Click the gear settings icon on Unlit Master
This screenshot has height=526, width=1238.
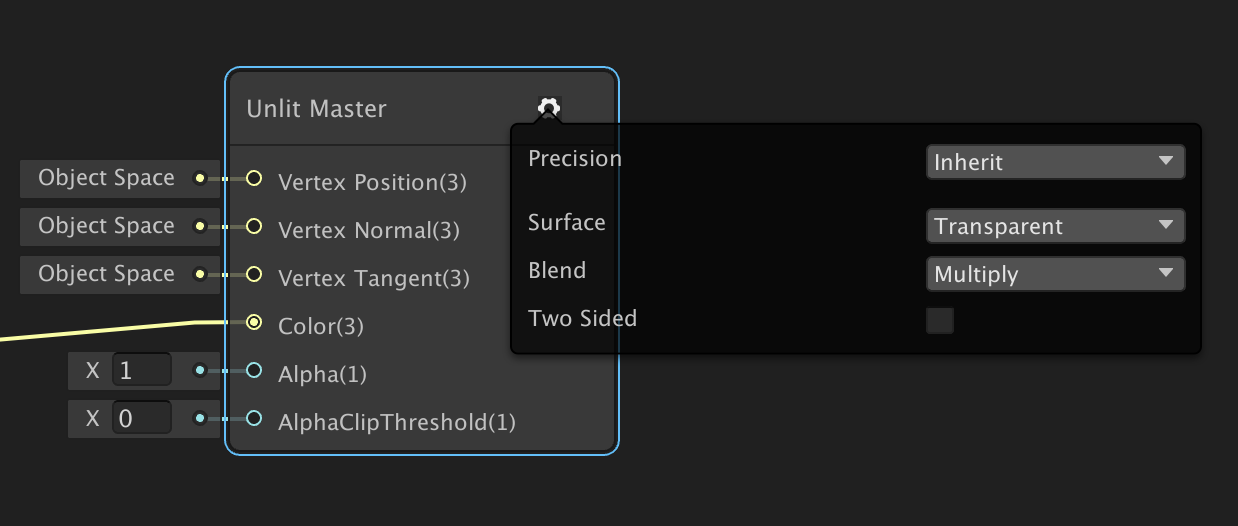549,108
